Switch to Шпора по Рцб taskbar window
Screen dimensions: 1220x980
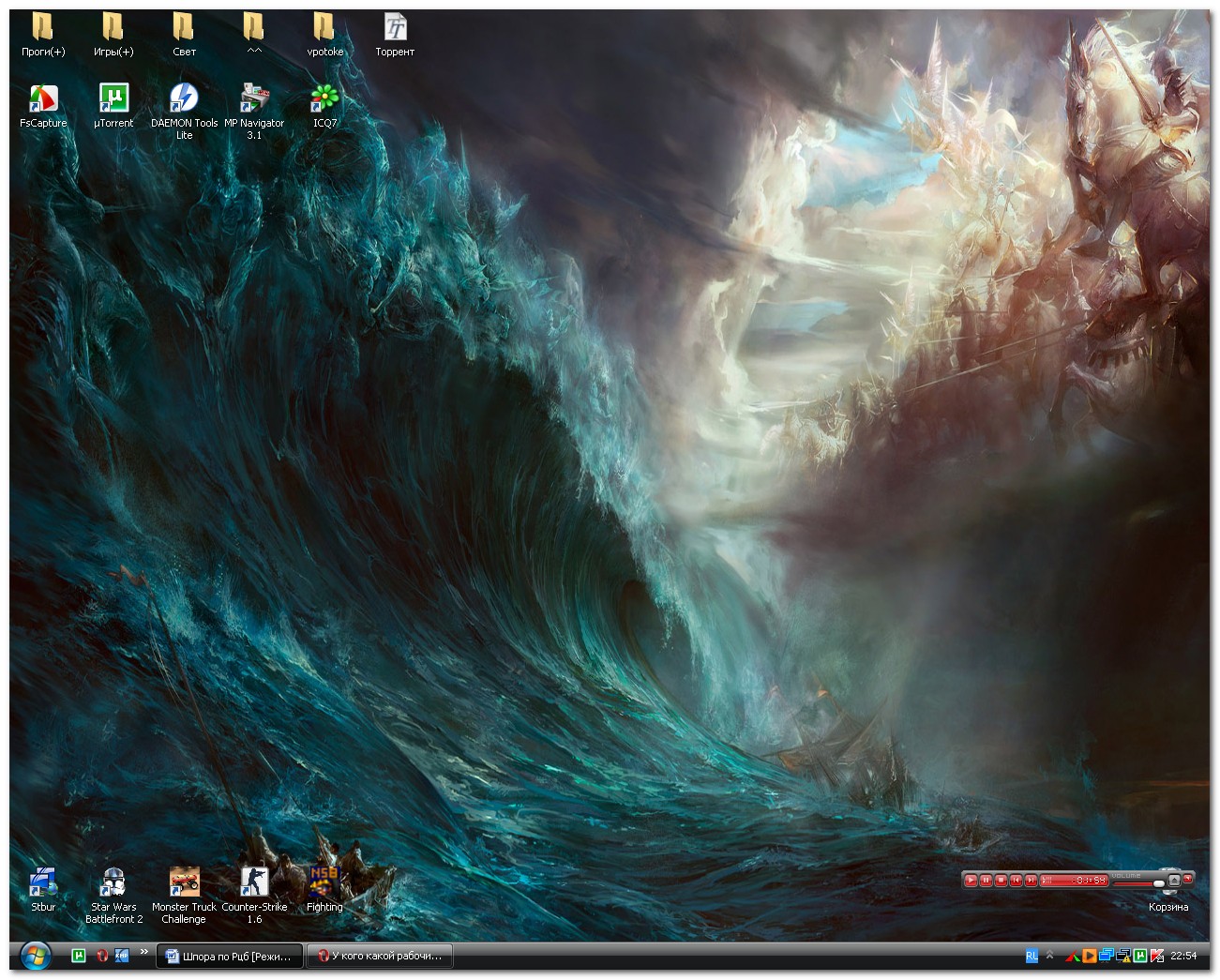click(230, 956)
